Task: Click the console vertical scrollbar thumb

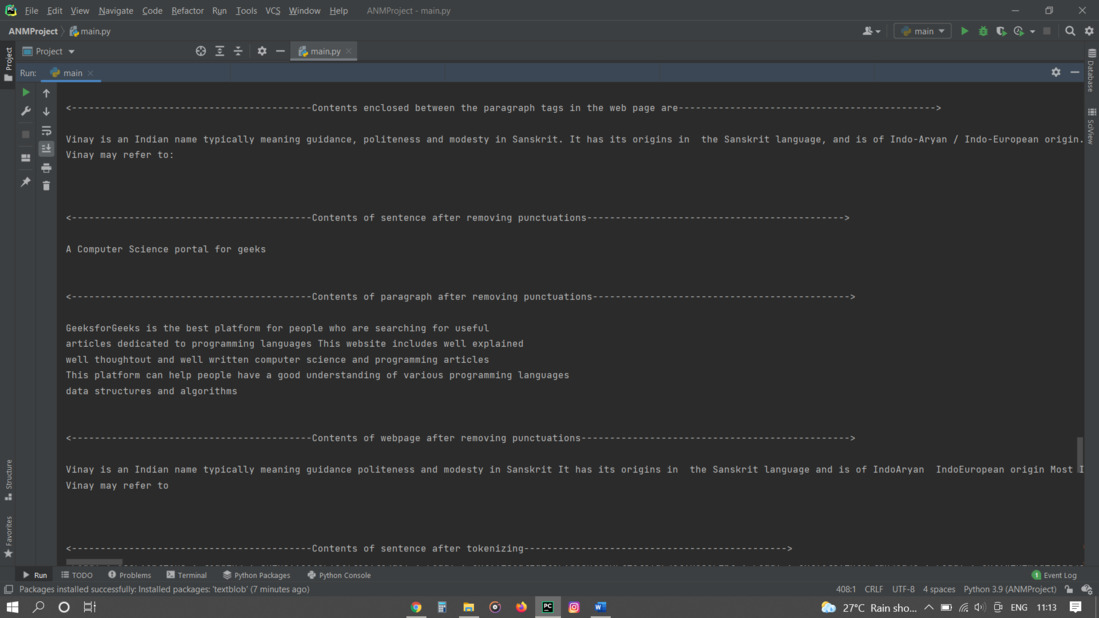Action: pos(1079,455)
